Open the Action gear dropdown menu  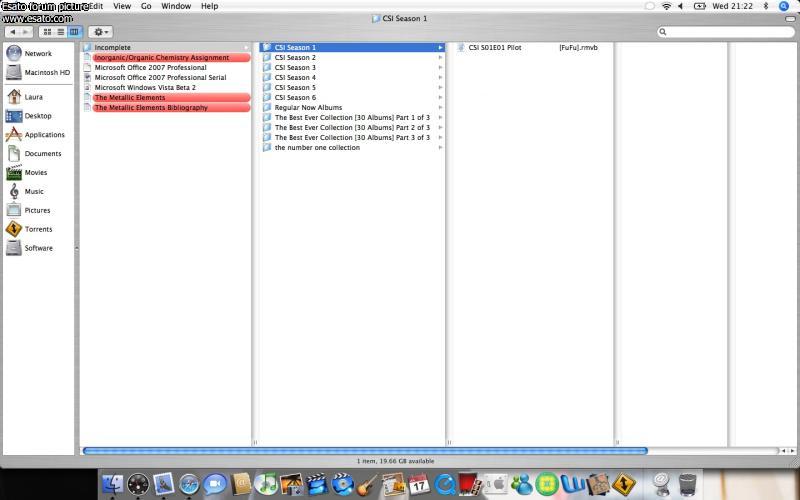tap(100, 32)
